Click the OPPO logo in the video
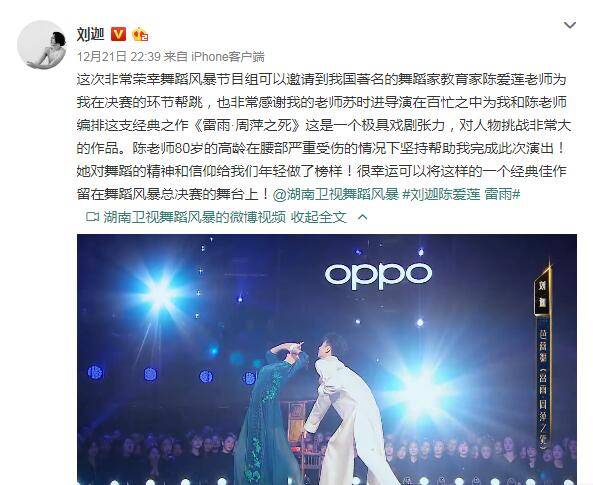The height and width of the screenshot is (485, 593). 378,276
